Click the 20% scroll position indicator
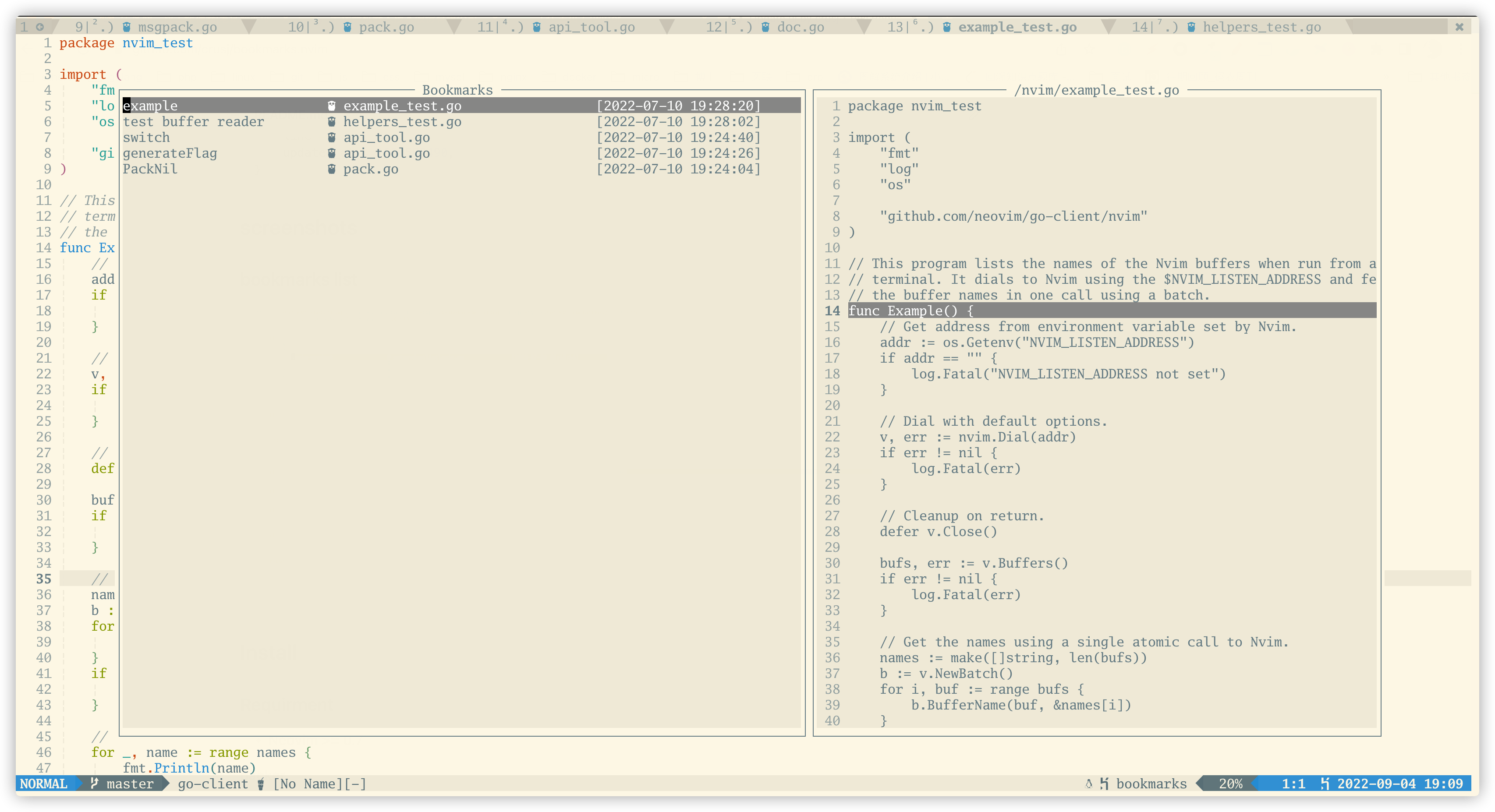1495x812 pixels. 1230,784
